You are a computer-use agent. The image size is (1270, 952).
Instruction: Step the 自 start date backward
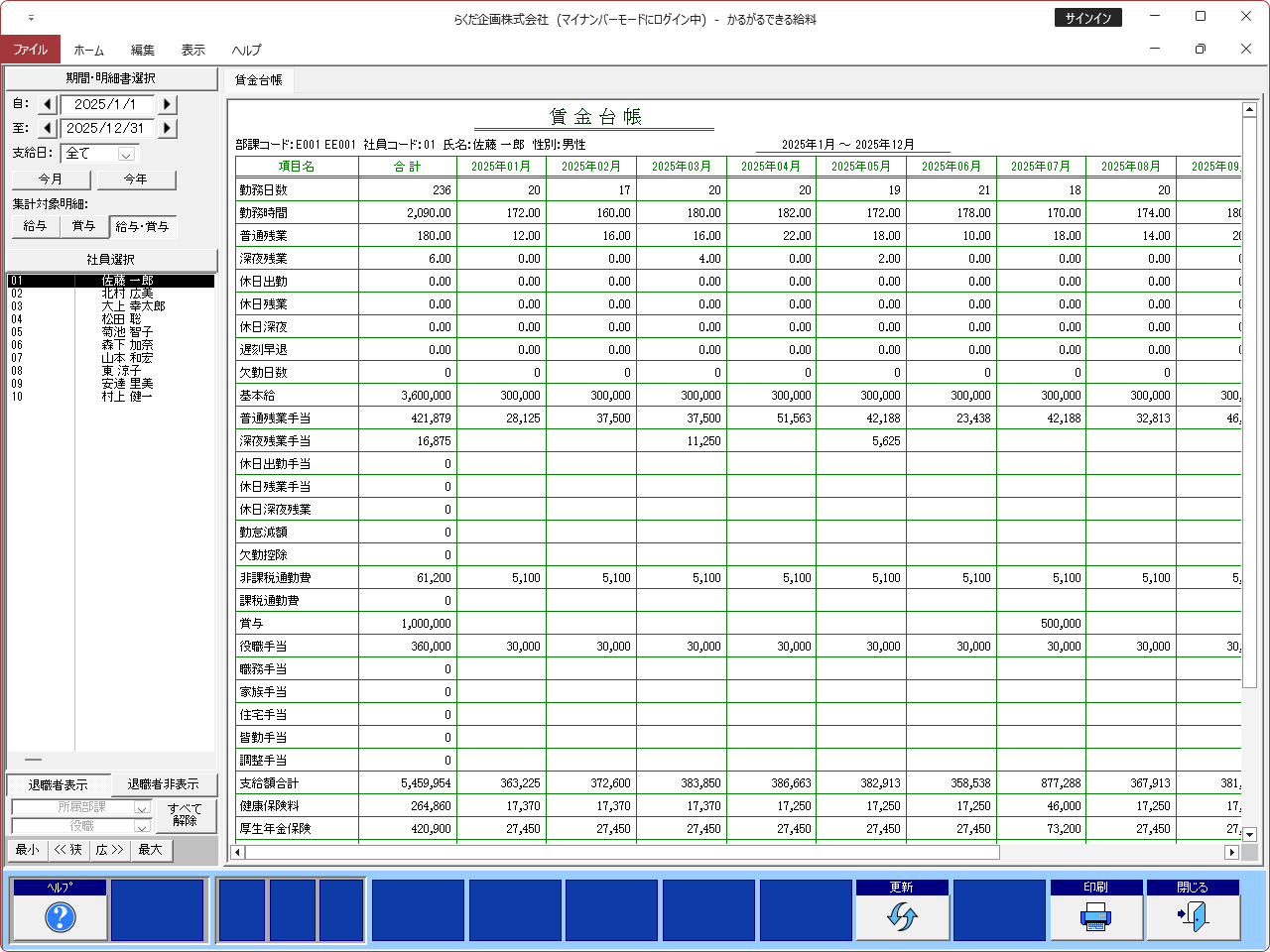click(48, 104)
